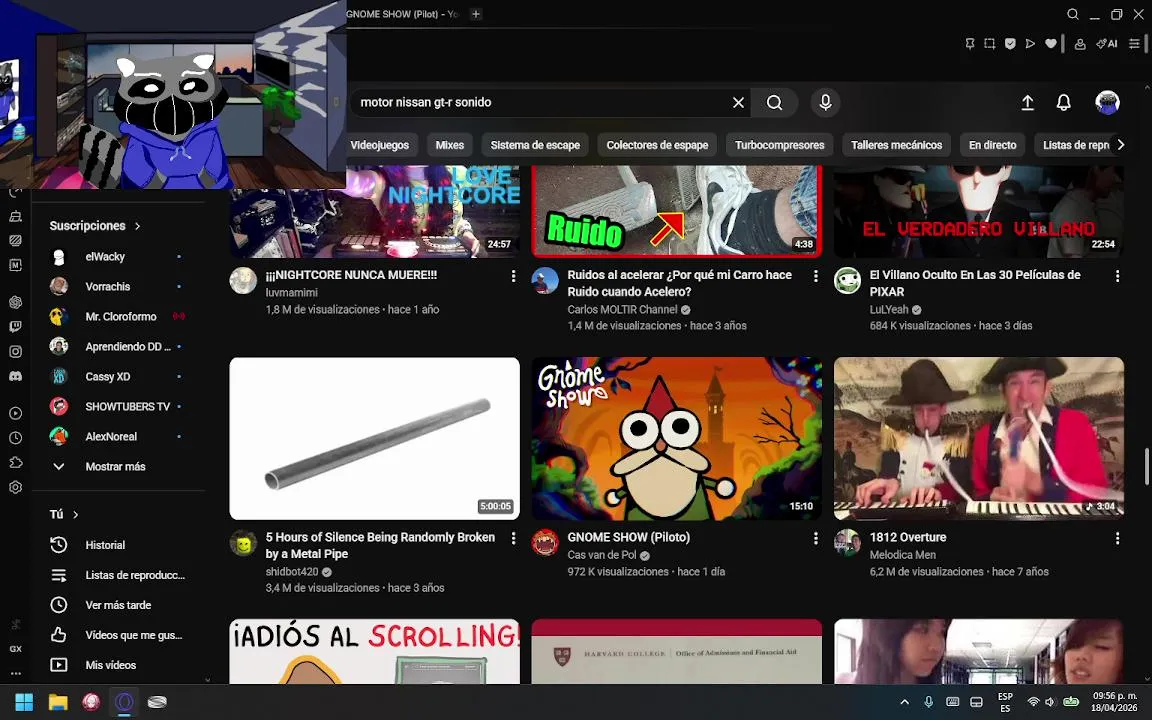1152x720 pixels.
Task: Start YouTube voice search microphone
Action: pos(825,102)
